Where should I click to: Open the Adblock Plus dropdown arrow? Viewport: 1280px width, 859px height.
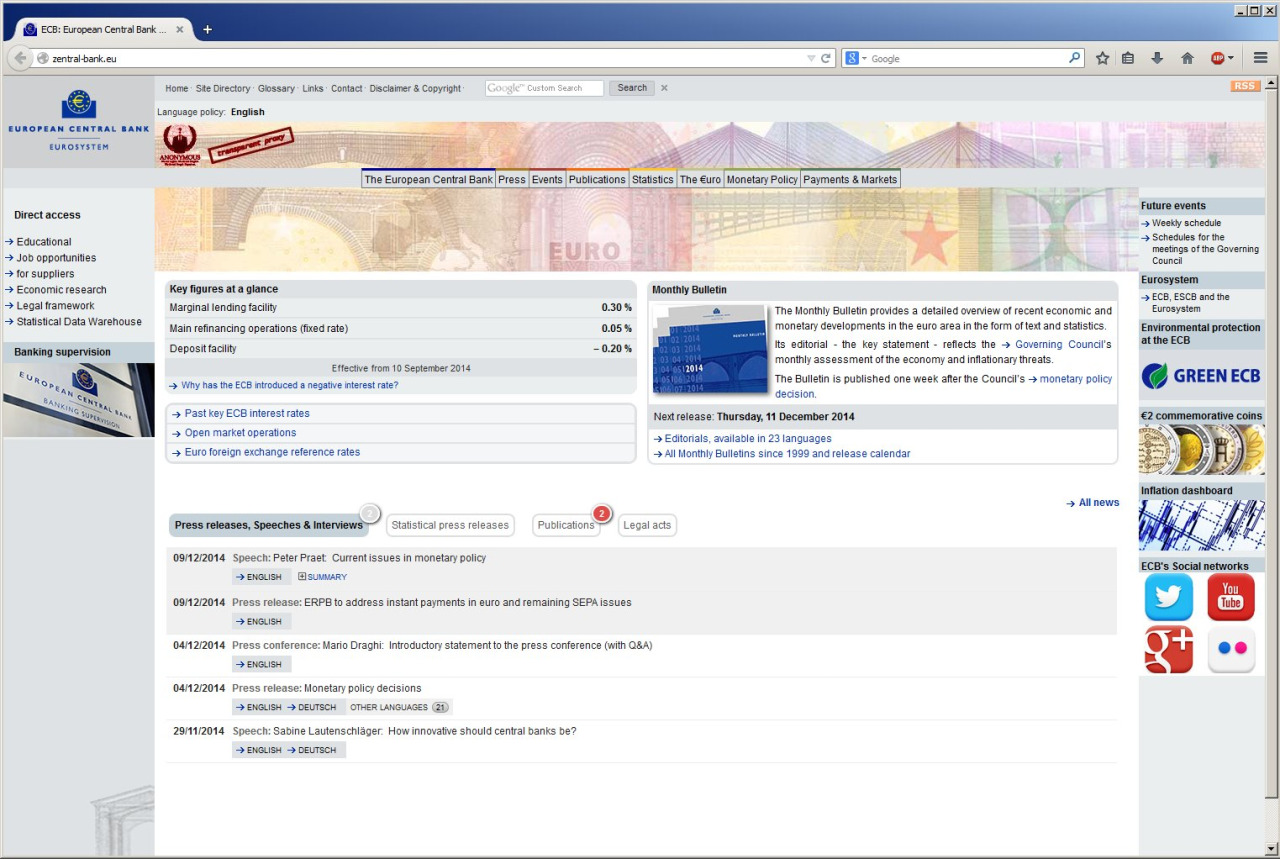point(1230,59)
